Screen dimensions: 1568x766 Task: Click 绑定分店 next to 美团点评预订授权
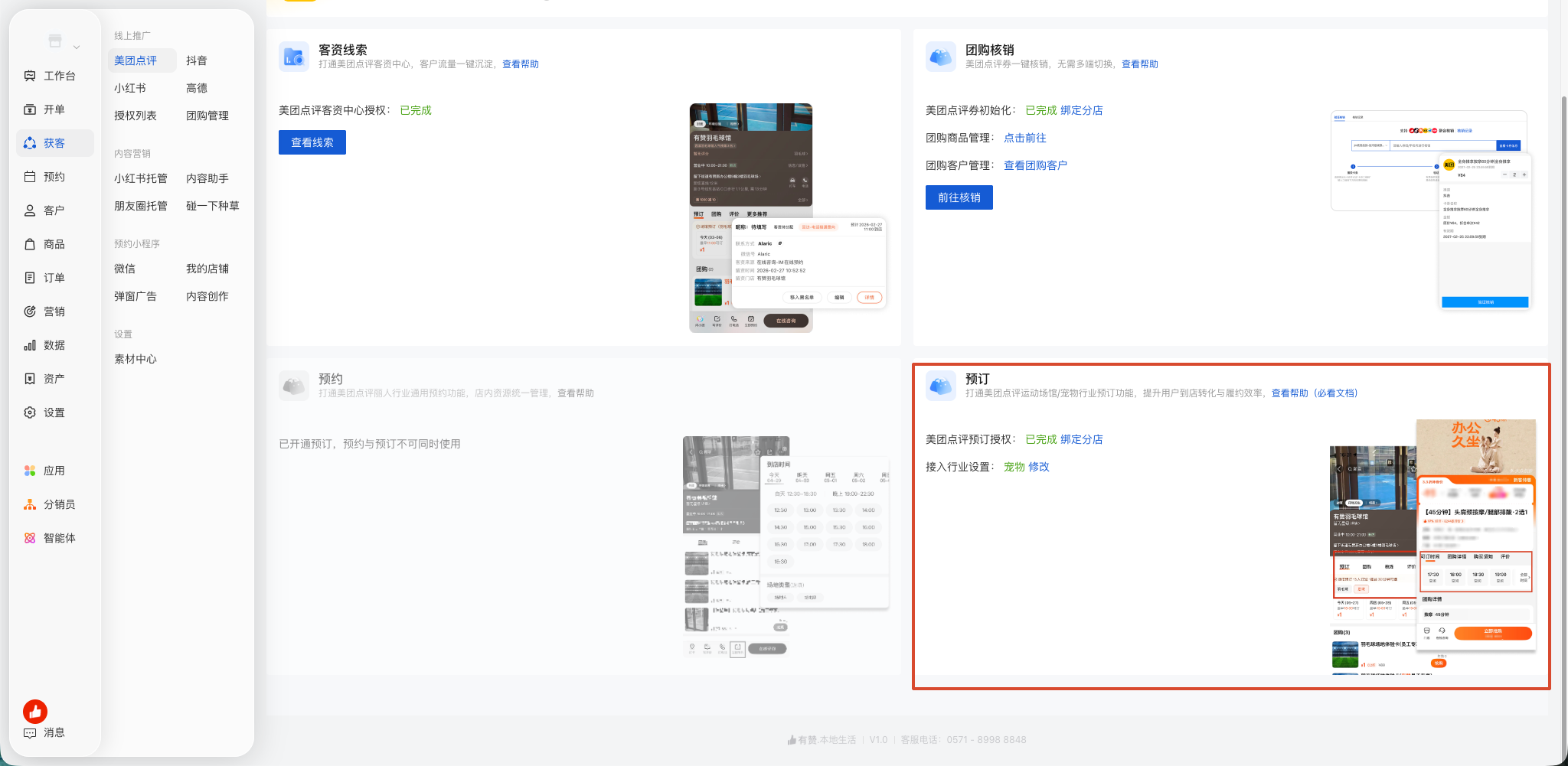[1082, 439]
